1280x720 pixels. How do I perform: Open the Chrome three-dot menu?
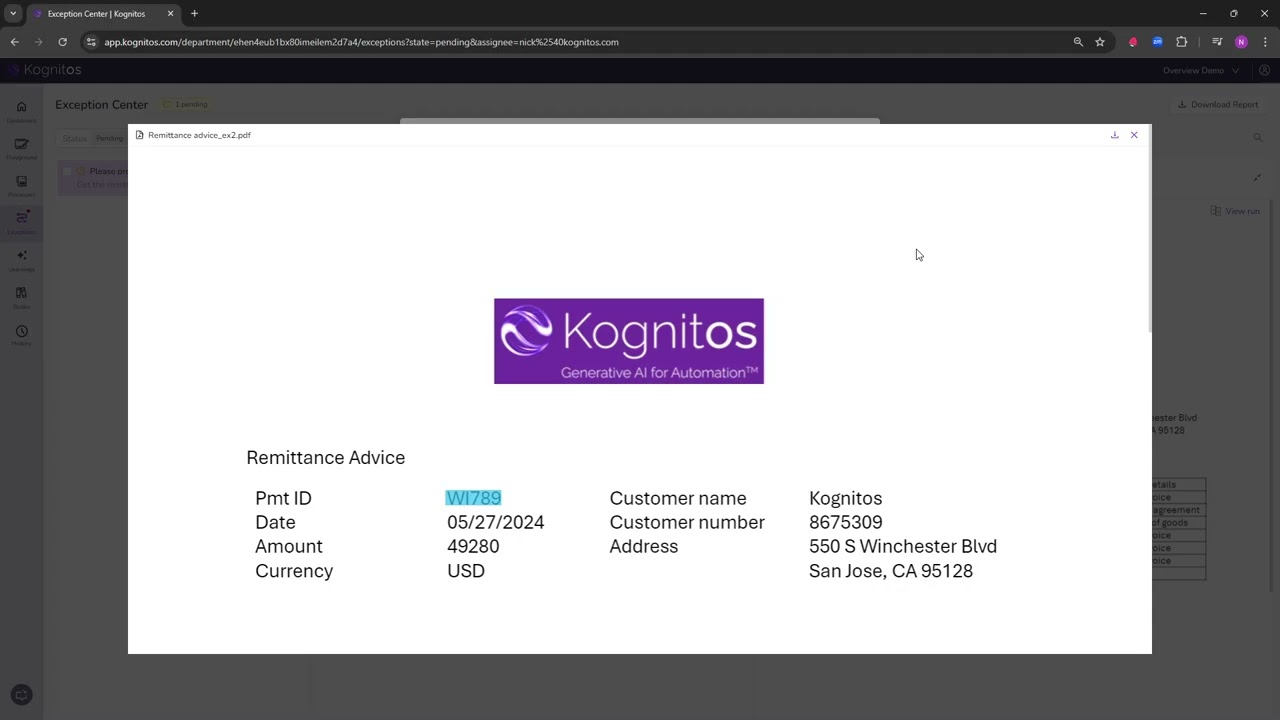tap(1265, 42)
